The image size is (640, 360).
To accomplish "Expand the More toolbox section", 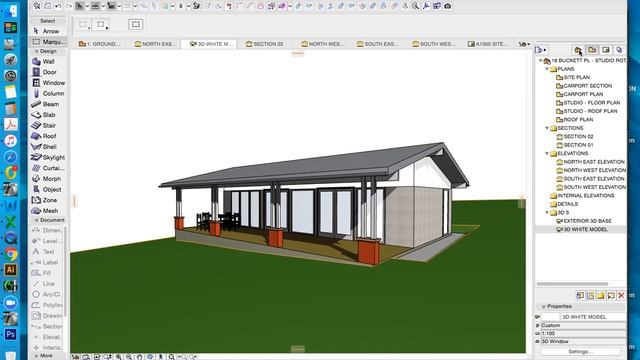I will click(36, 356).
